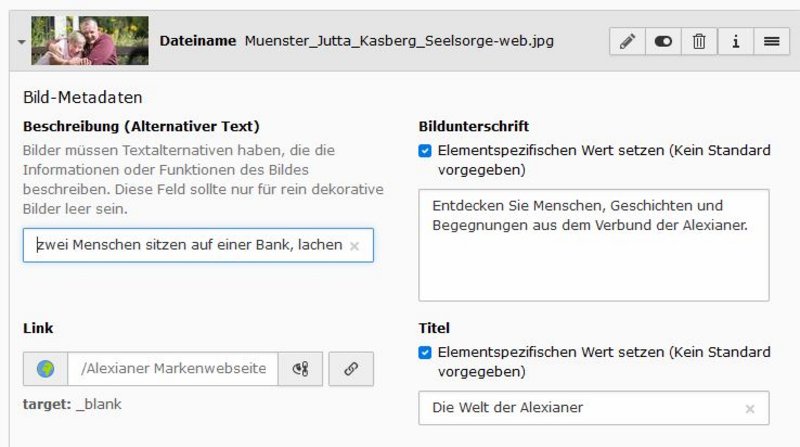Show file info with the i icon
The height and width of the screenshot is (447, 800).
tap(735, 42)
